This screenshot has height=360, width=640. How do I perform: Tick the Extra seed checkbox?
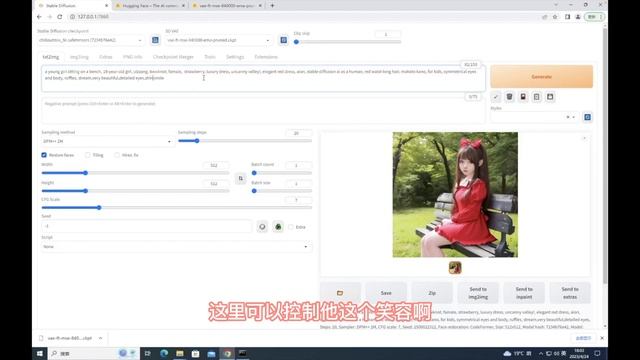point(291,227)
